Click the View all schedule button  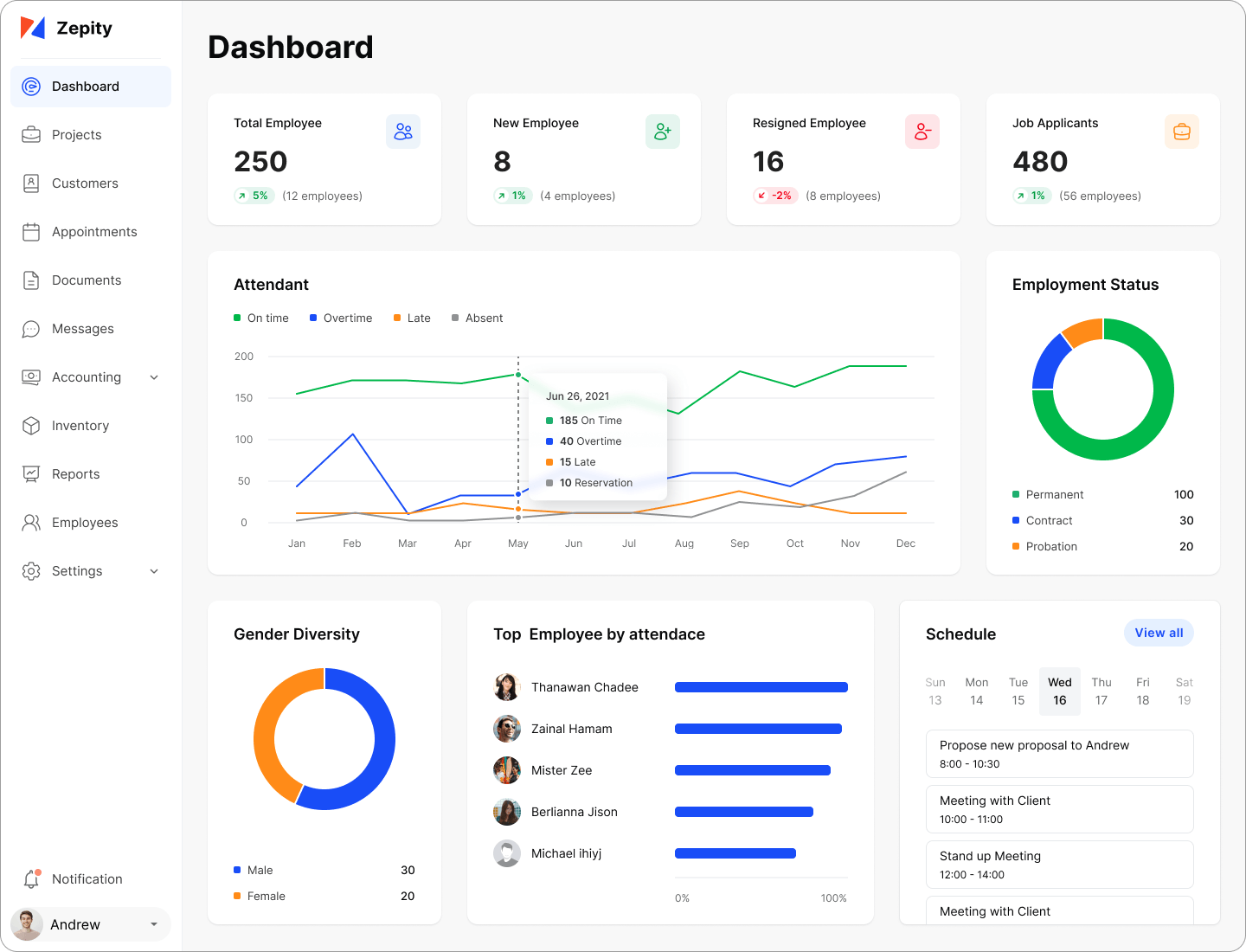[1159, 633]
